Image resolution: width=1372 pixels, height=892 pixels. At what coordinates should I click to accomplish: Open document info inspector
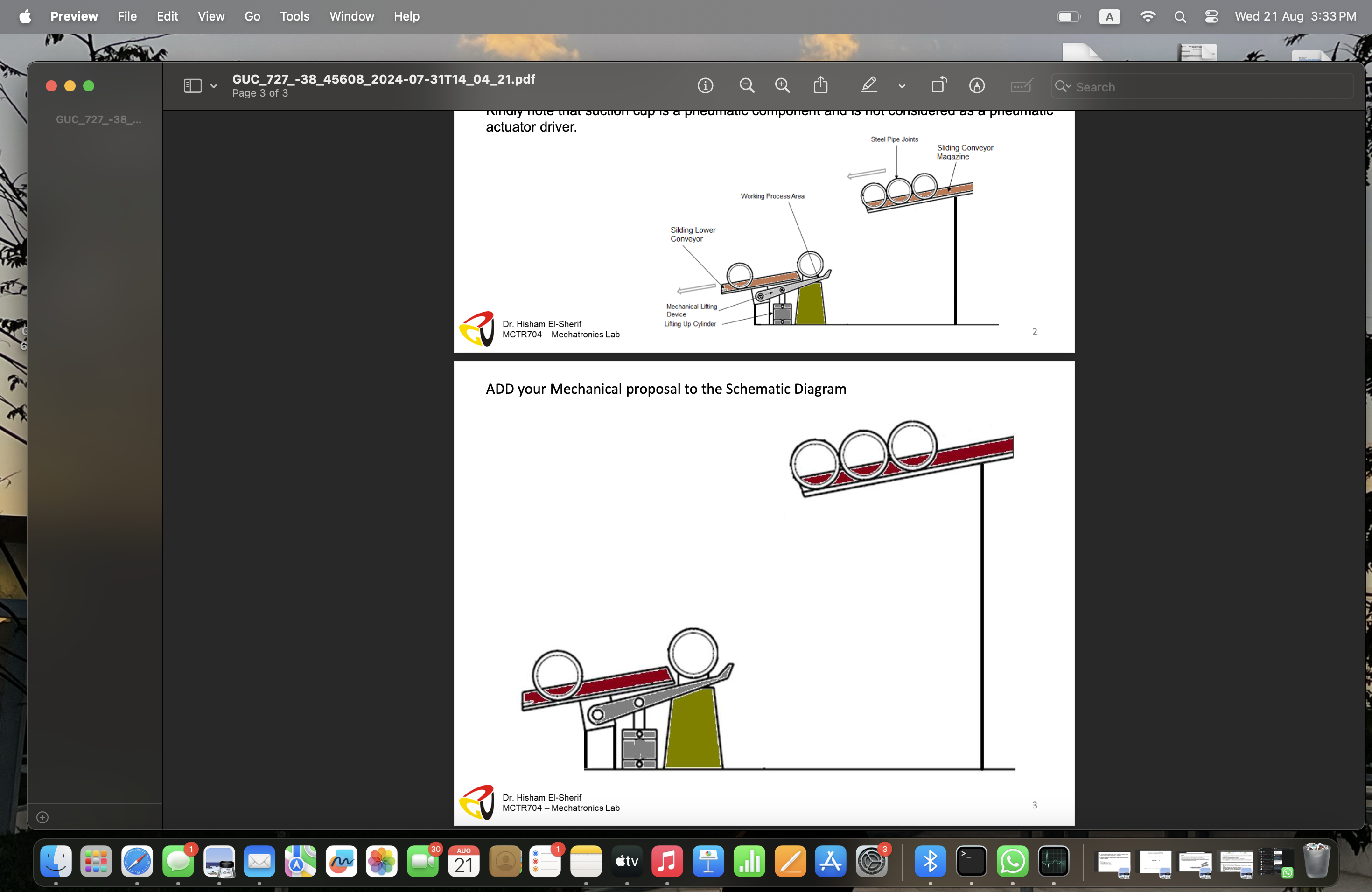click(x=706, y=85)
